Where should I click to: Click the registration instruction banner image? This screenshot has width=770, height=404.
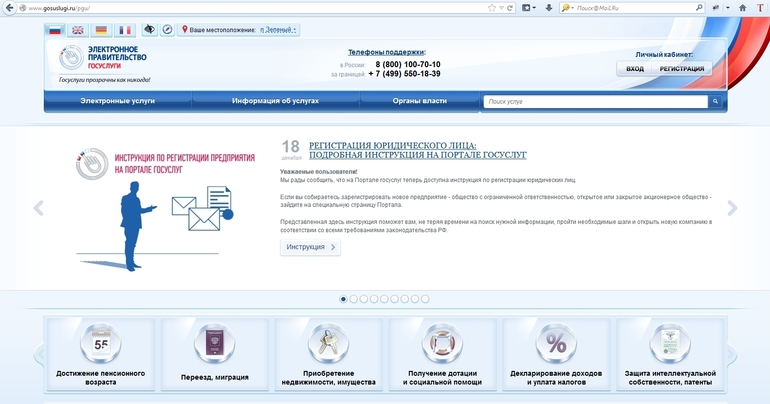pyautogui.click(x=165, y=209)
